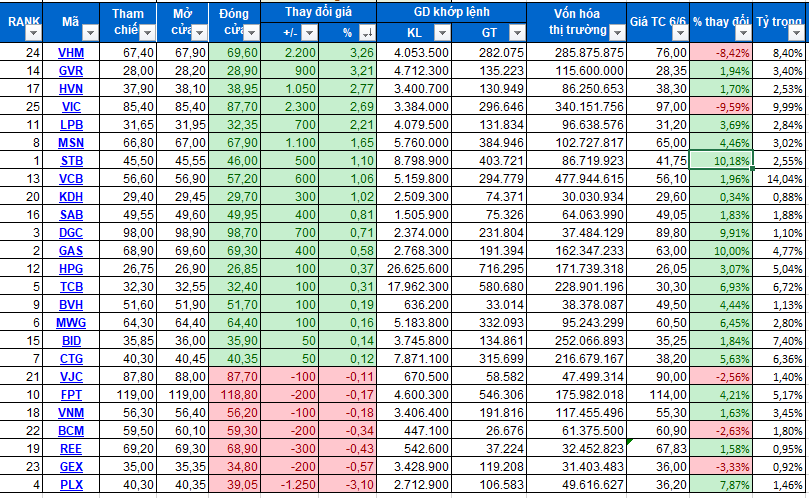Viewport: 809px width, 498px height.
Task: Select the VCB market cap cell 477.944.615
Action: (x=577, y=179)
